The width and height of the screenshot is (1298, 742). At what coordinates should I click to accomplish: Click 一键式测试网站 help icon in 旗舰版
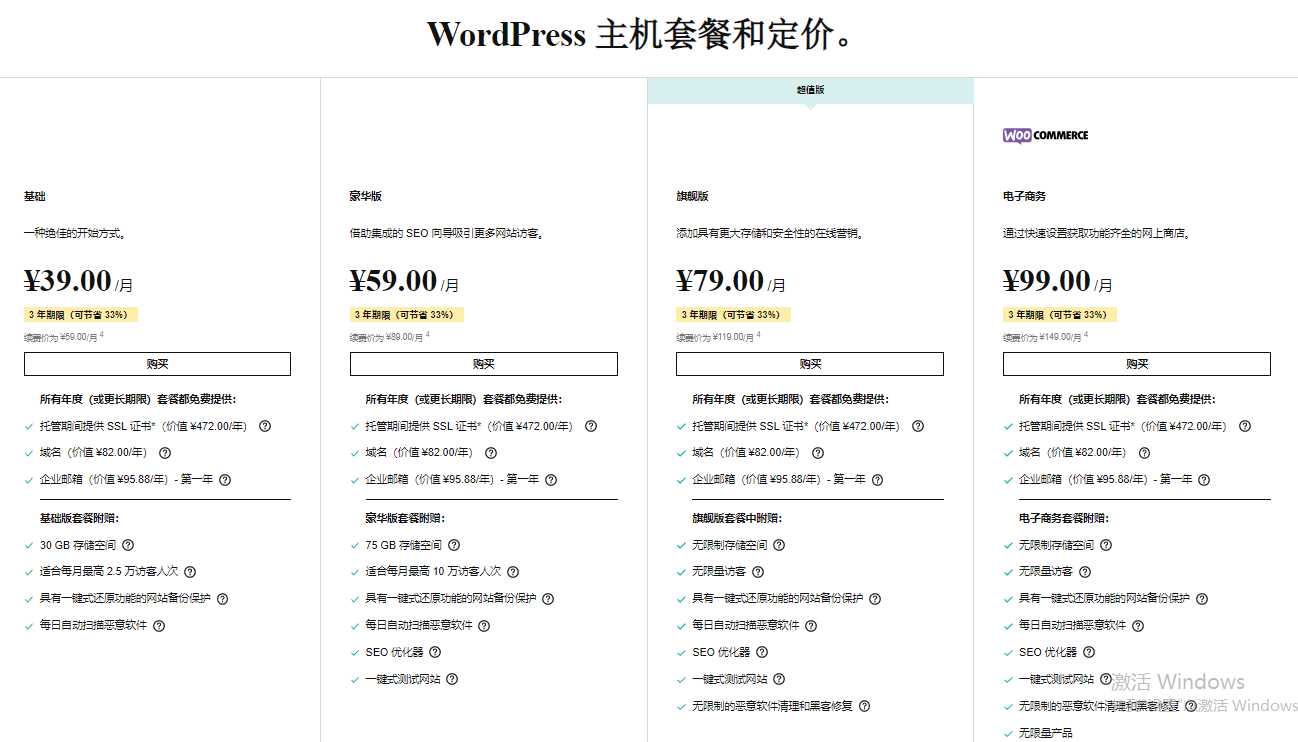pos(779,679)
